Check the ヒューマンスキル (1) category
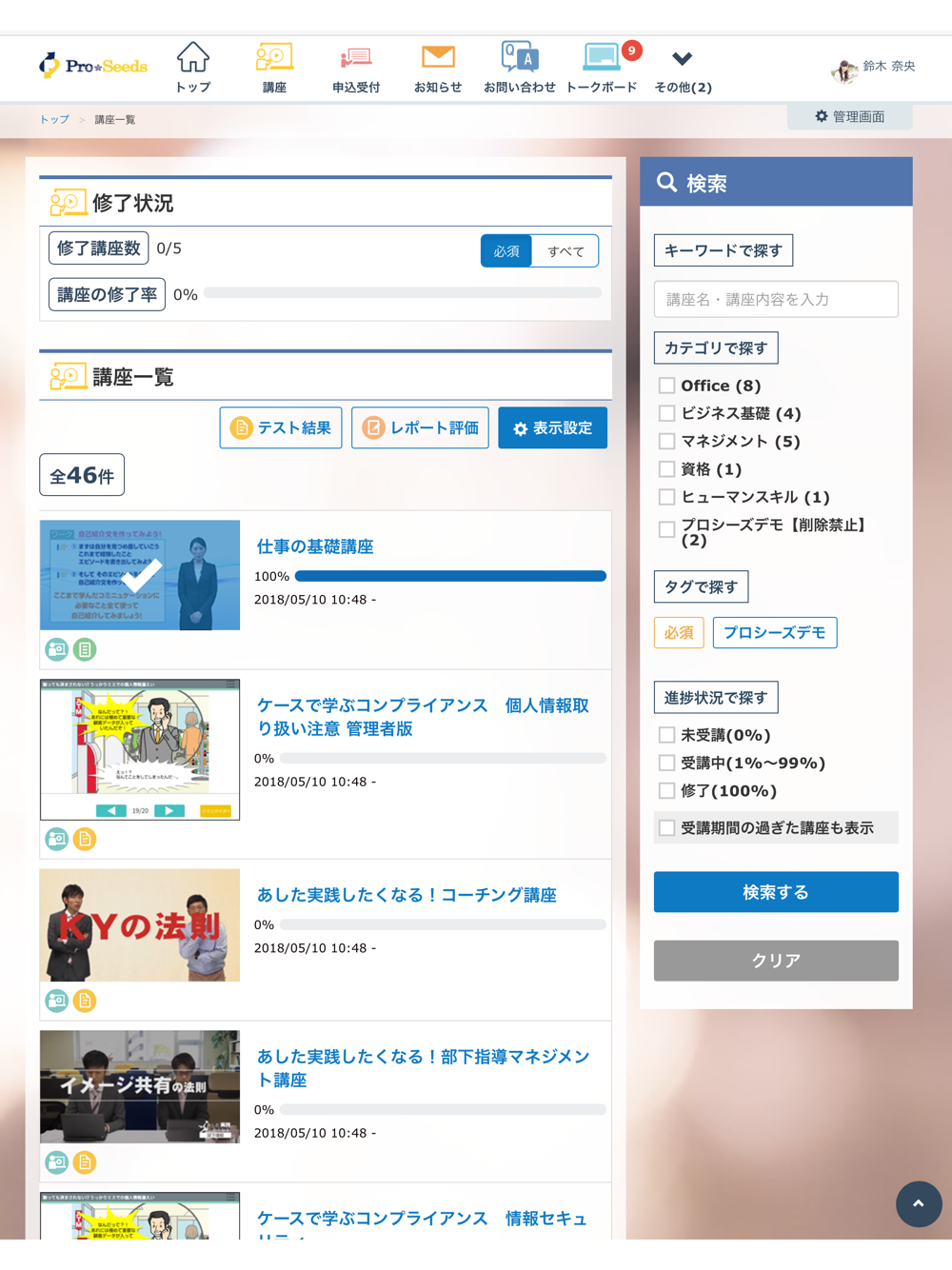 click(667, 497)
